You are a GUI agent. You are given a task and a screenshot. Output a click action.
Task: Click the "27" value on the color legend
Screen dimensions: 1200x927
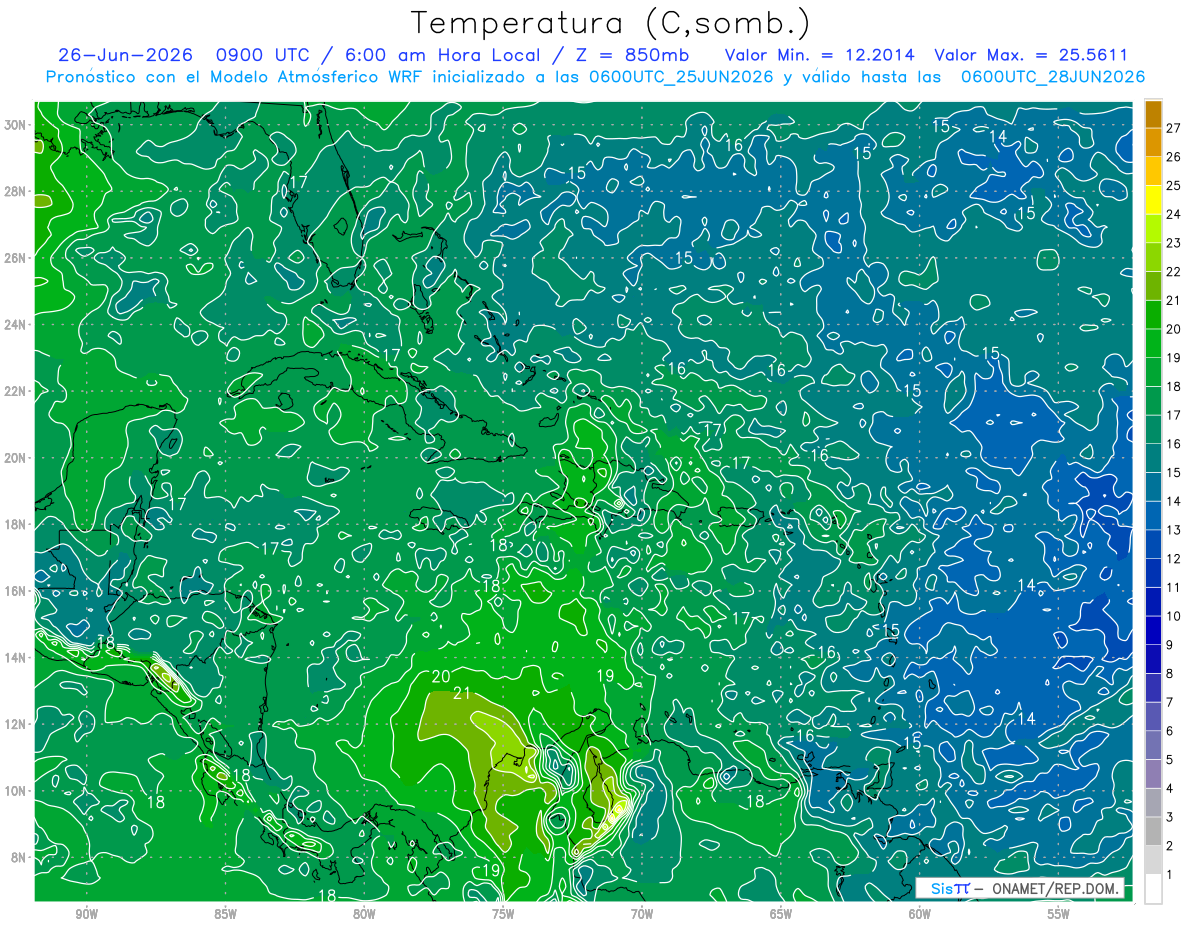coord(1173,128)
